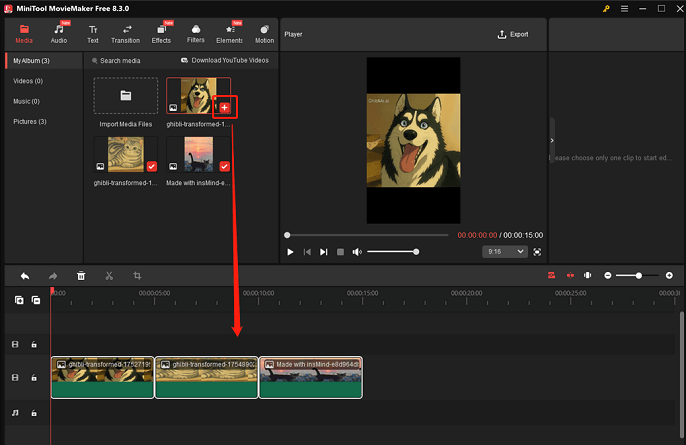686x445 pixels.
Task: Click the zoom in timeline plus icon
Action: coord(669,275)
